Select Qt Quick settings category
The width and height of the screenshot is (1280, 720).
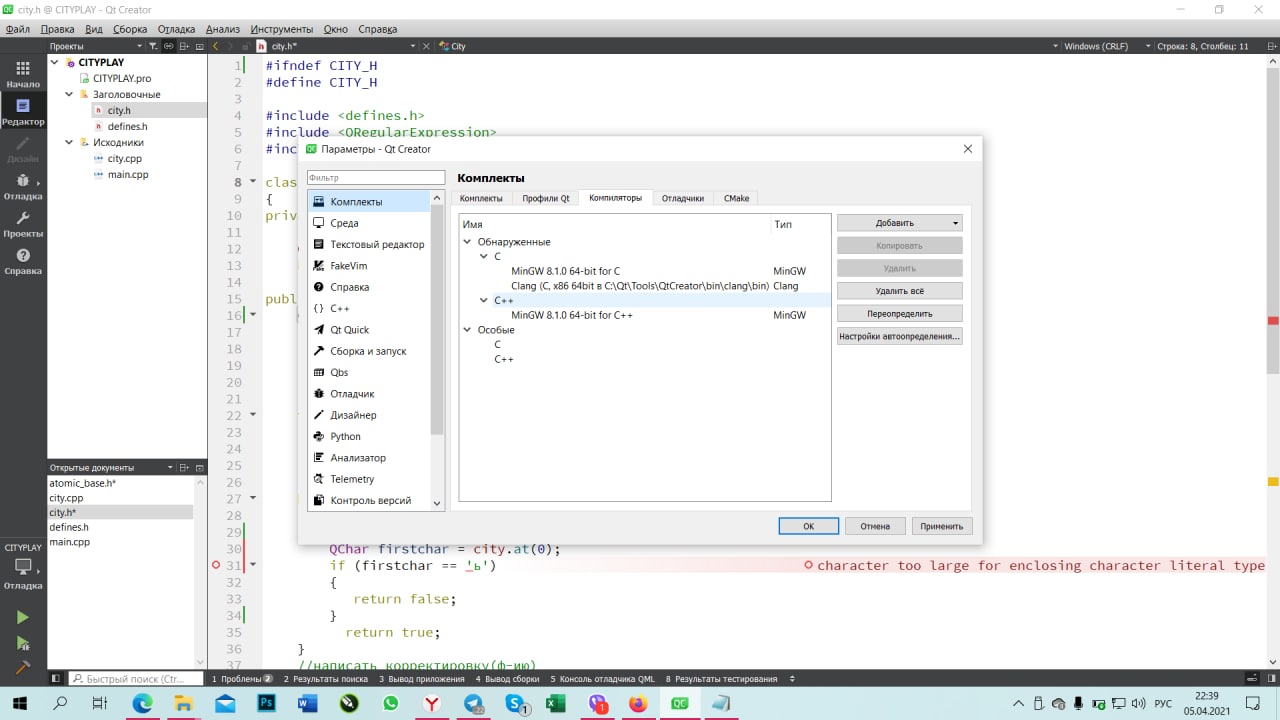(370, 330)
